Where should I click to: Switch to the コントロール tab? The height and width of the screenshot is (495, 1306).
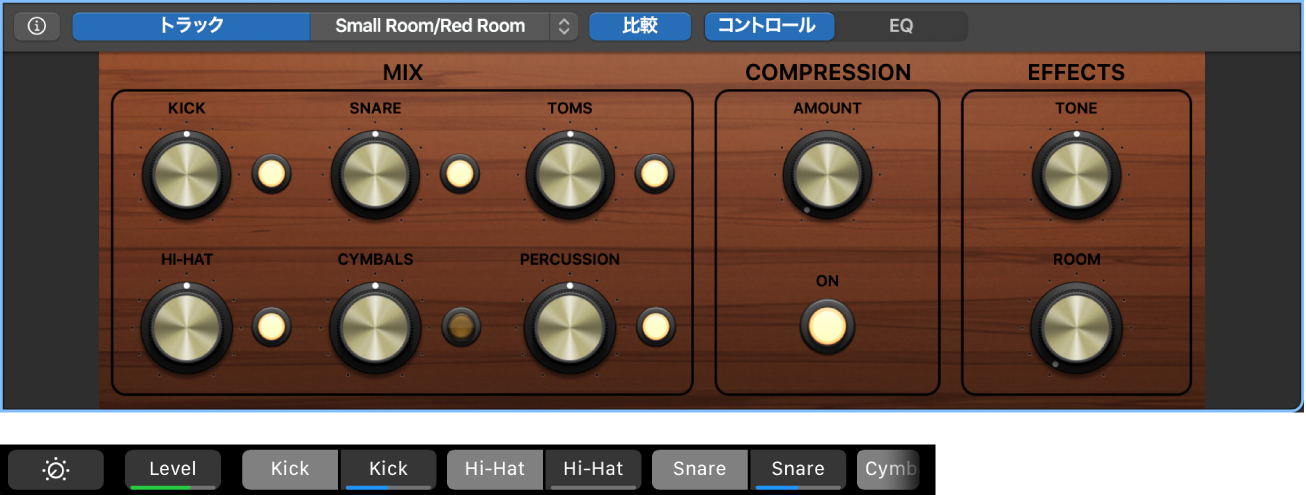tap(769, 26)
